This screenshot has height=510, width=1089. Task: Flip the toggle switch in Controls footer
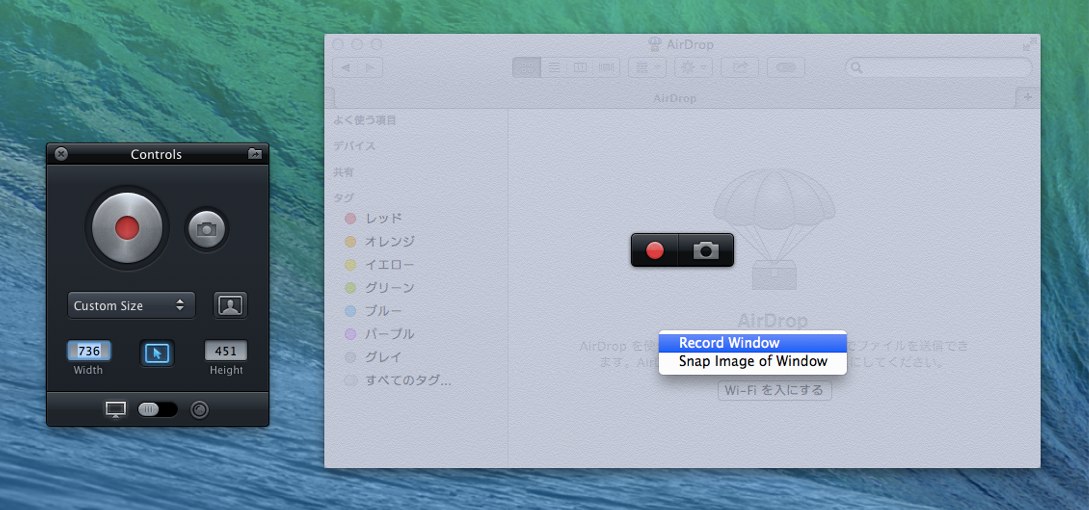pos(158,410)
